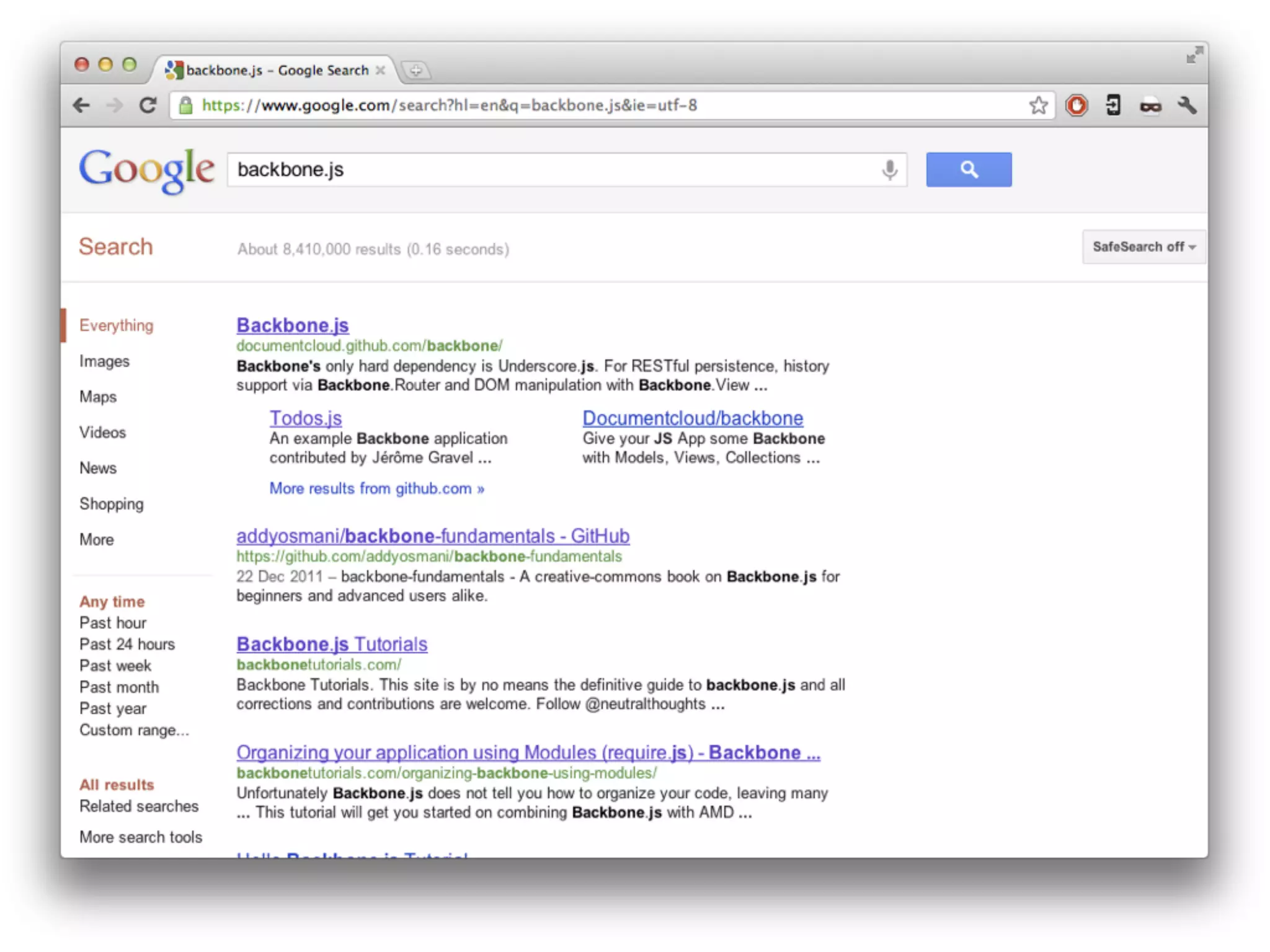Image resolution: width=1270 pixels, height=952 pixels.
Task: Choose Related searches filter
Action: pos(139,806)
